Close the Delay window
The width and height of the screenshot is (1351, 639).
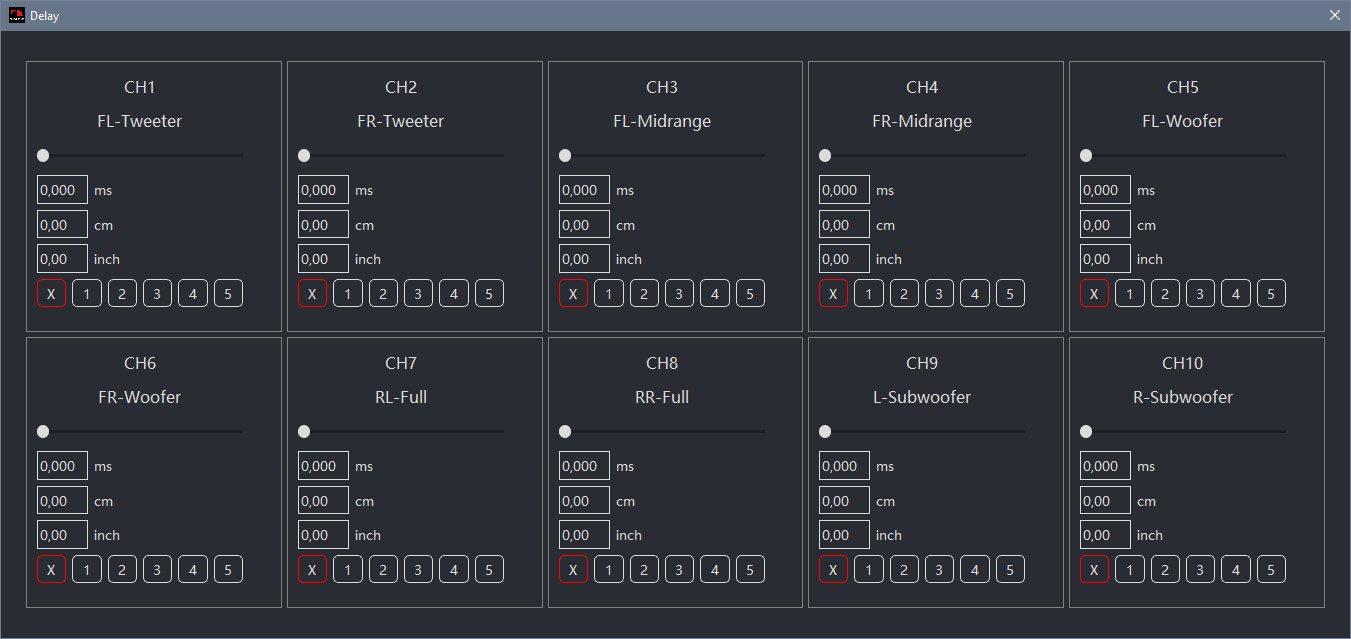1334,15
